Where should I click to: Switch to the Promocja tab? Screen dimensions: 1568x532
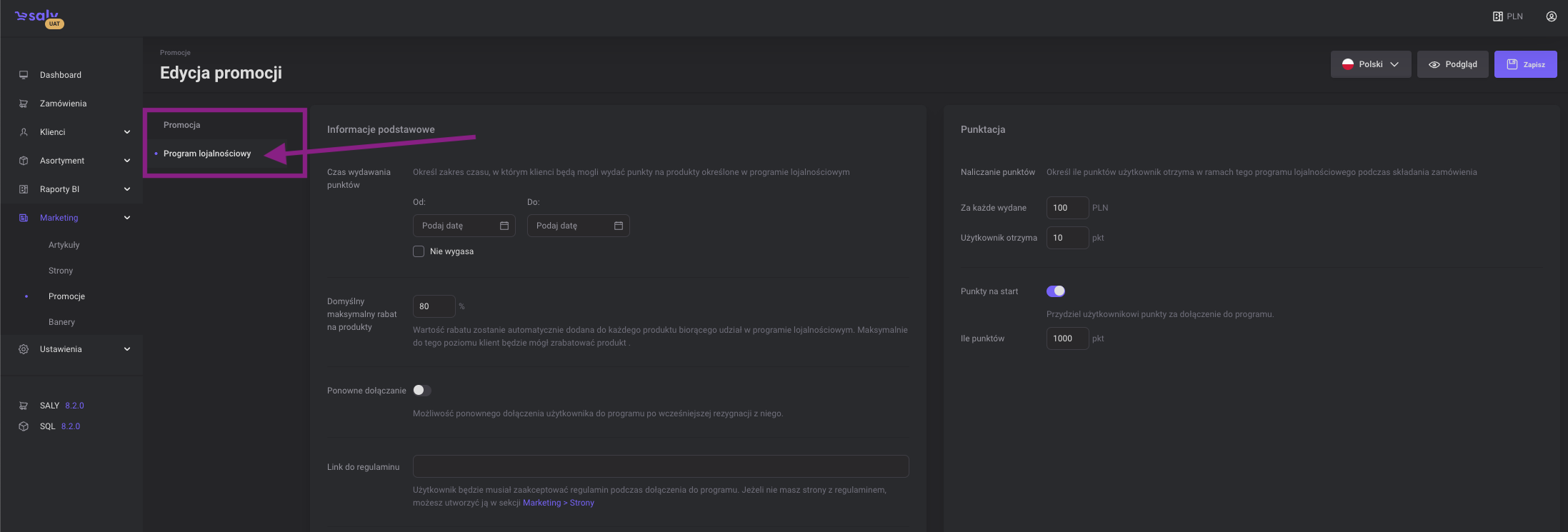pyautogui.click(x=182, y=125)
